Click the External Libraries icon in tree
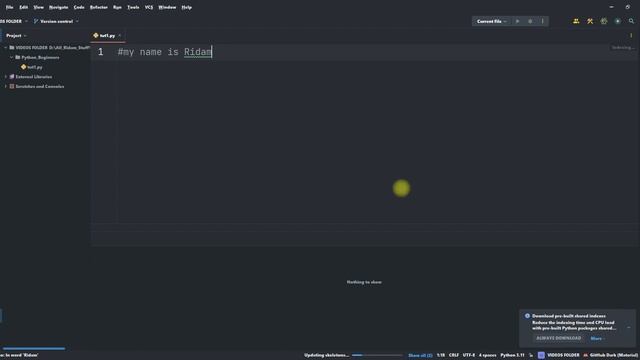Viewport: 640px width, 360px height. (12, 77)
